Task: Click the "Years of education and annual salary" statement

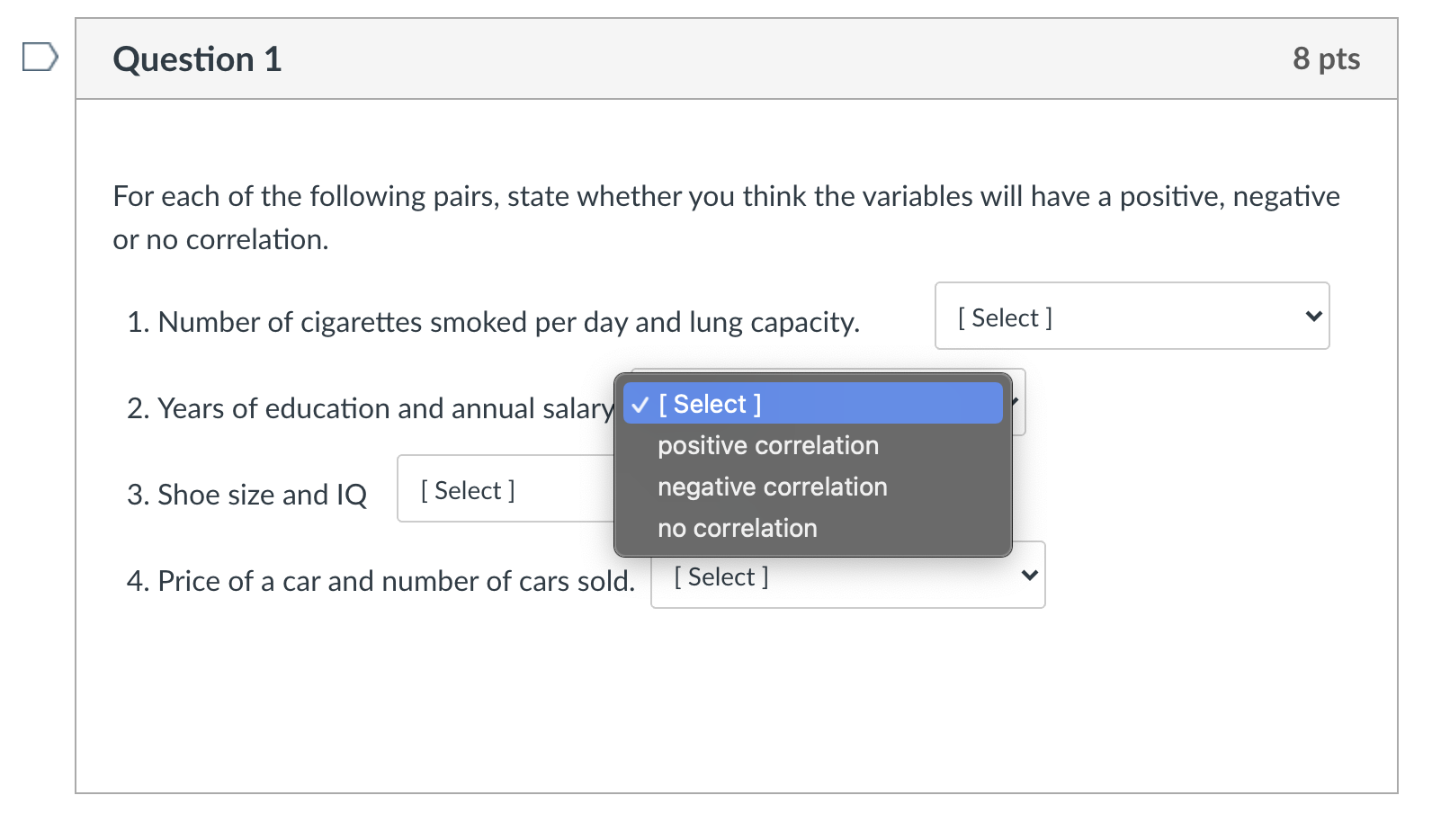Action: [x=370, y=408]
